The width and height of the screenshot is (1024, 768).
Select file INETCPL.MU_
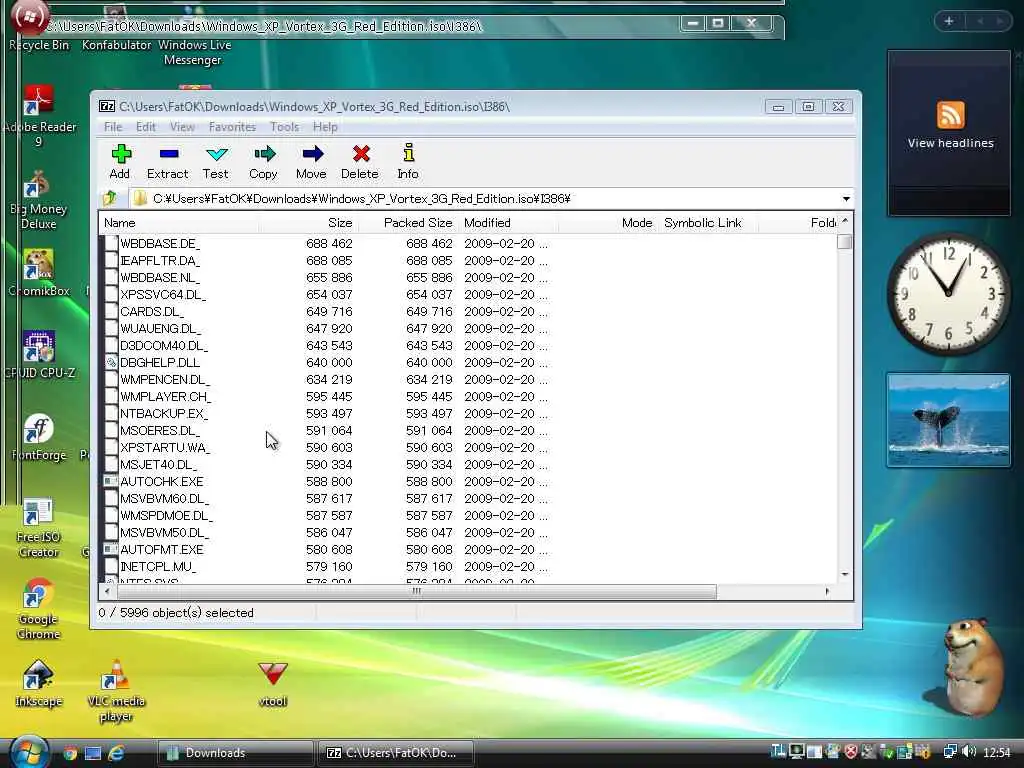(x=158, y=566)
